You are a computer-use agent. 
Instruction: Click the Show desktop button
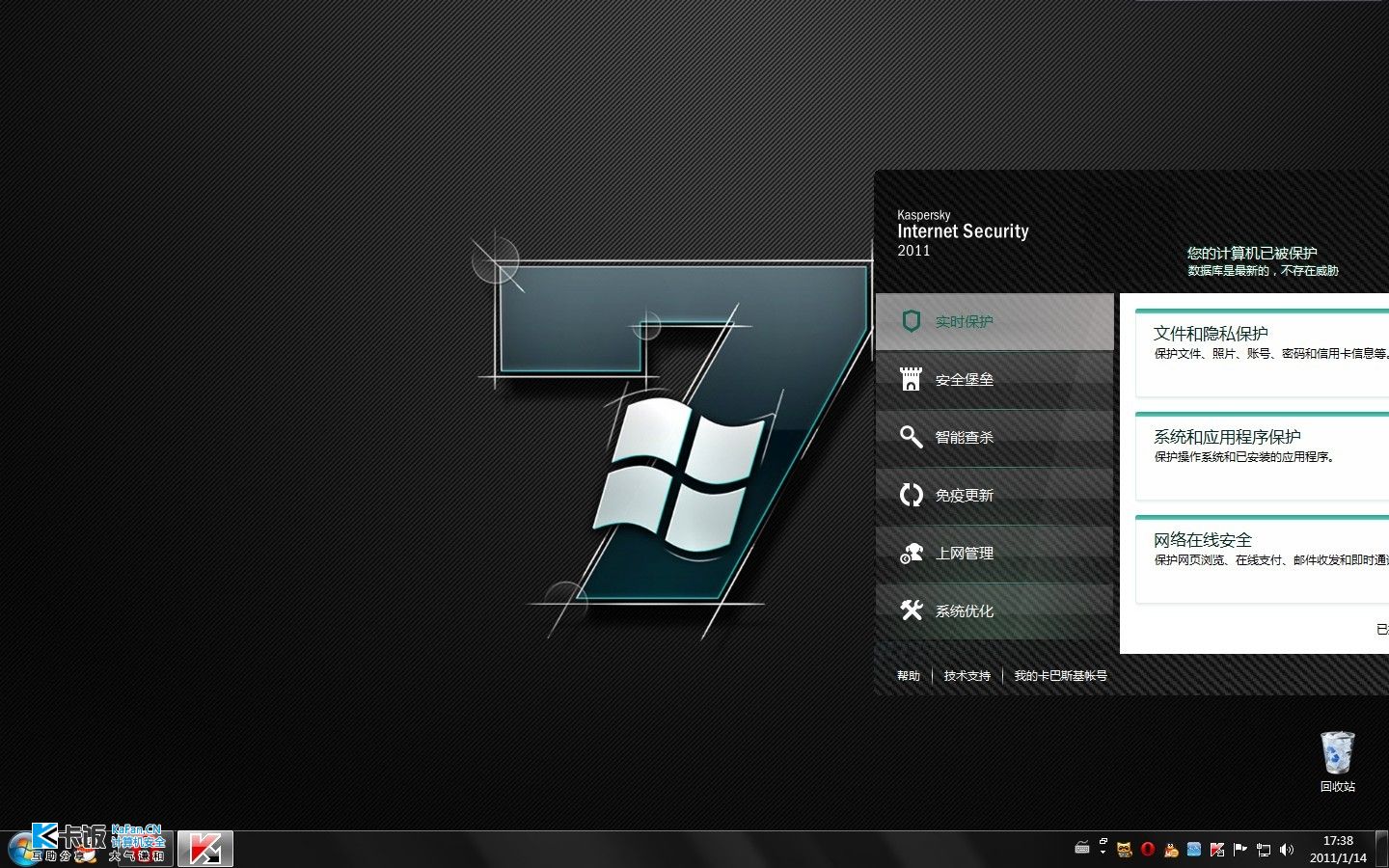pyautogui.click(x=1382, y=849)
